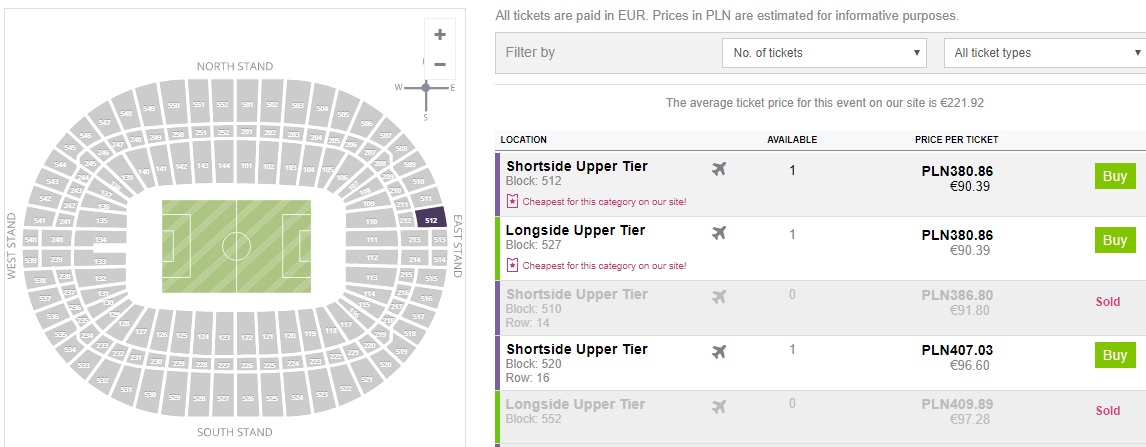The image size is (1146, 447).
Task: Buy the Shortside Upper Tier Block 512 ticket
Action: (x=1115, y=176)
